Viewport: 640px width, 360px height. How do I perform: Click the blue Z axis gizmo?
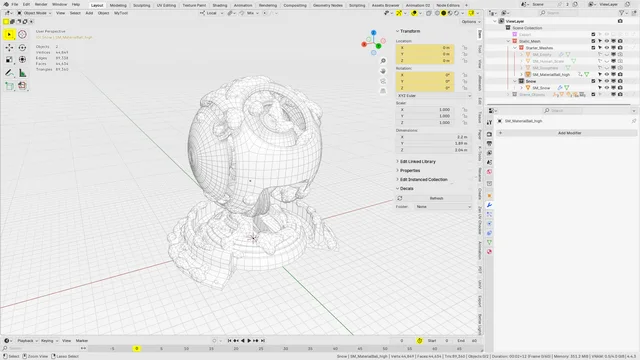373,32
